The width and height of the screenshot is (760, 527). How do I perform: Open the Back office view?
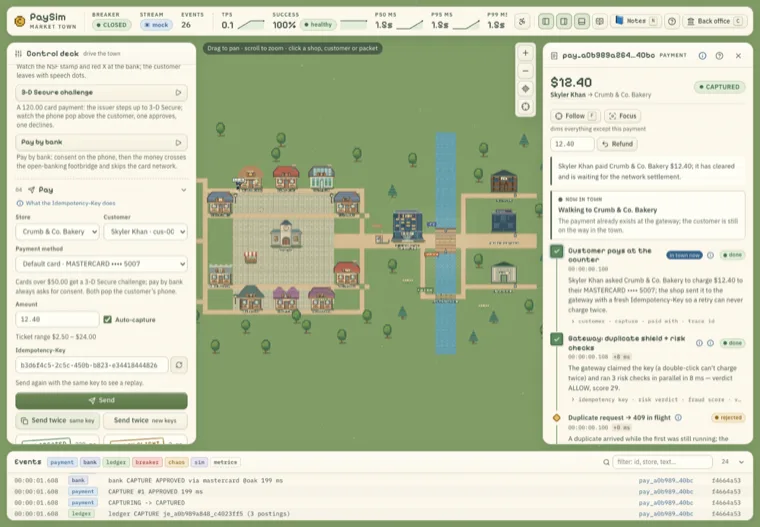point(713,21)
